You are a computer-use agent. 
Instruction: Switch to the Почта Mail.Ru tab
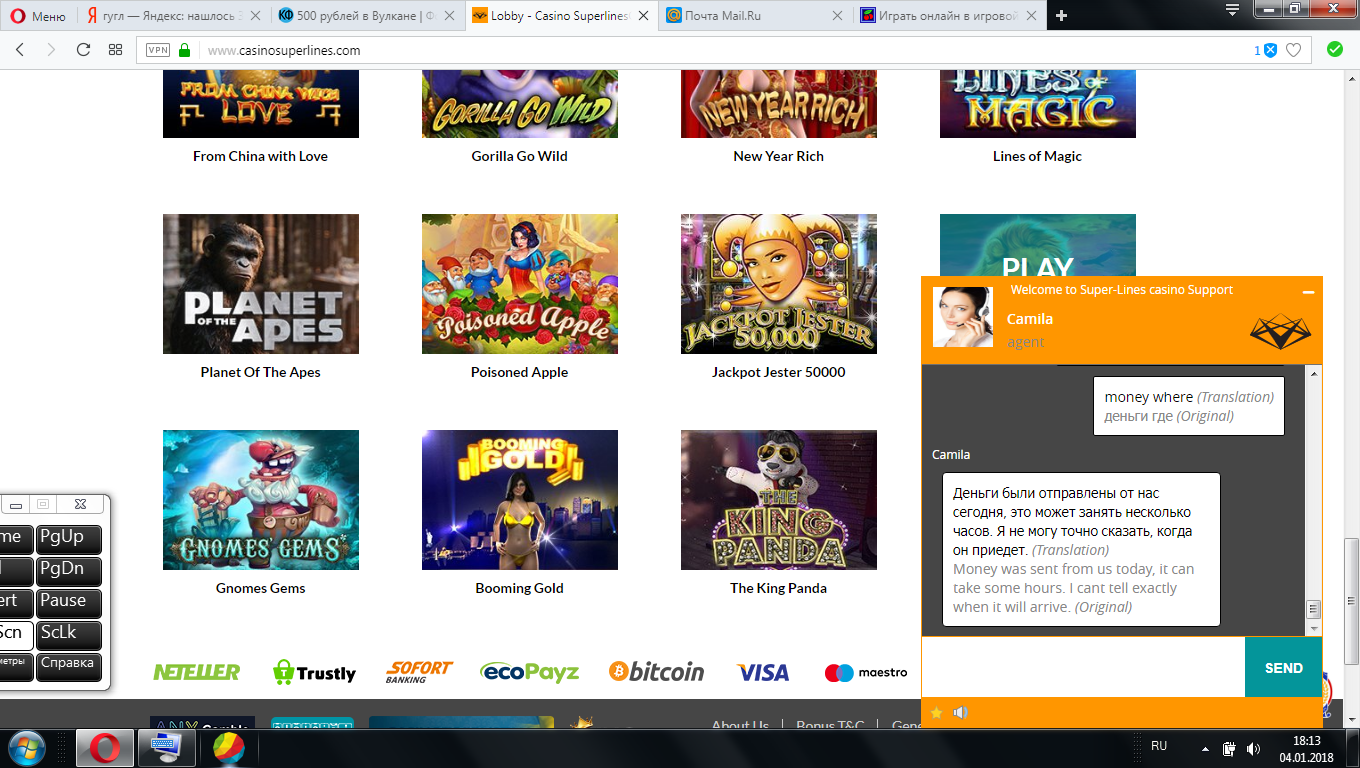click(757, 16)
